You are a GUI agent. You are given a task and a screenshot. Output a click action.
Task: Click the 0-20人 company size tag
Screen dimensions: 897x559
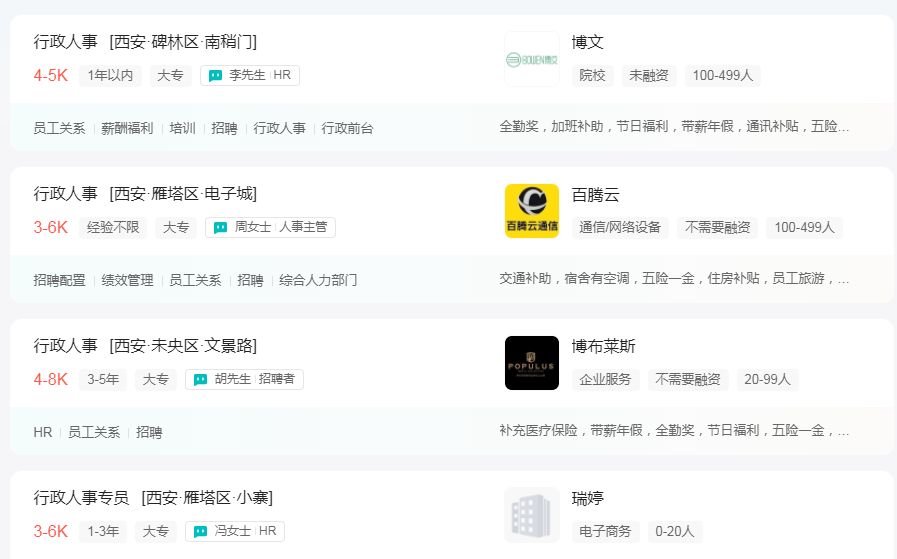coord(674,532)
